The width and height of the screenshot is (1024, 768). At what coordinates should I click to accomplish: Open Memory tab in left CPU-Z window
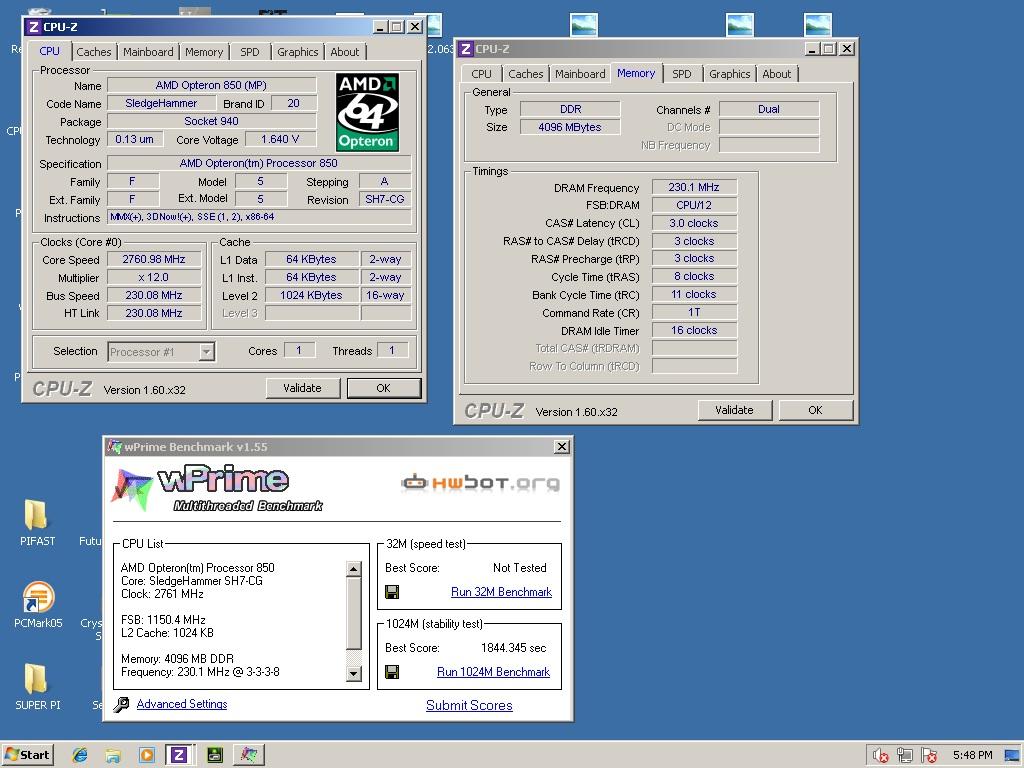click(204, 52)
